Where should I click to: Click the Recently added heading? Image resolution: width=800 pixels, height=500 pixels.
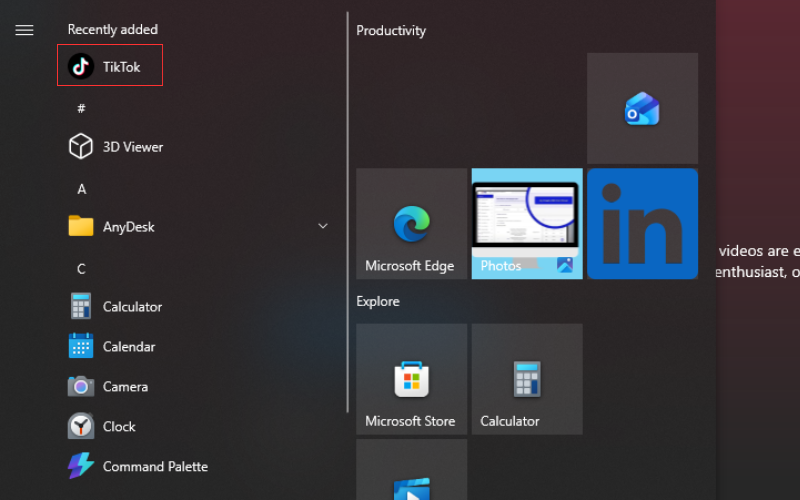[x=113, y=30]
